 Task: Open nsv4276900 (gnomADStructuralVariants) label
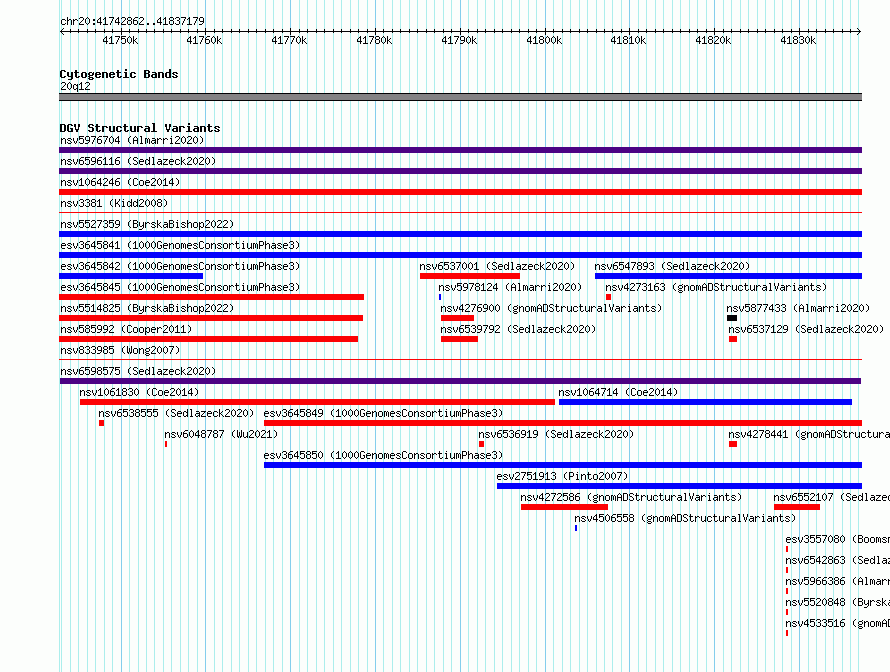[x=551, y=308]
